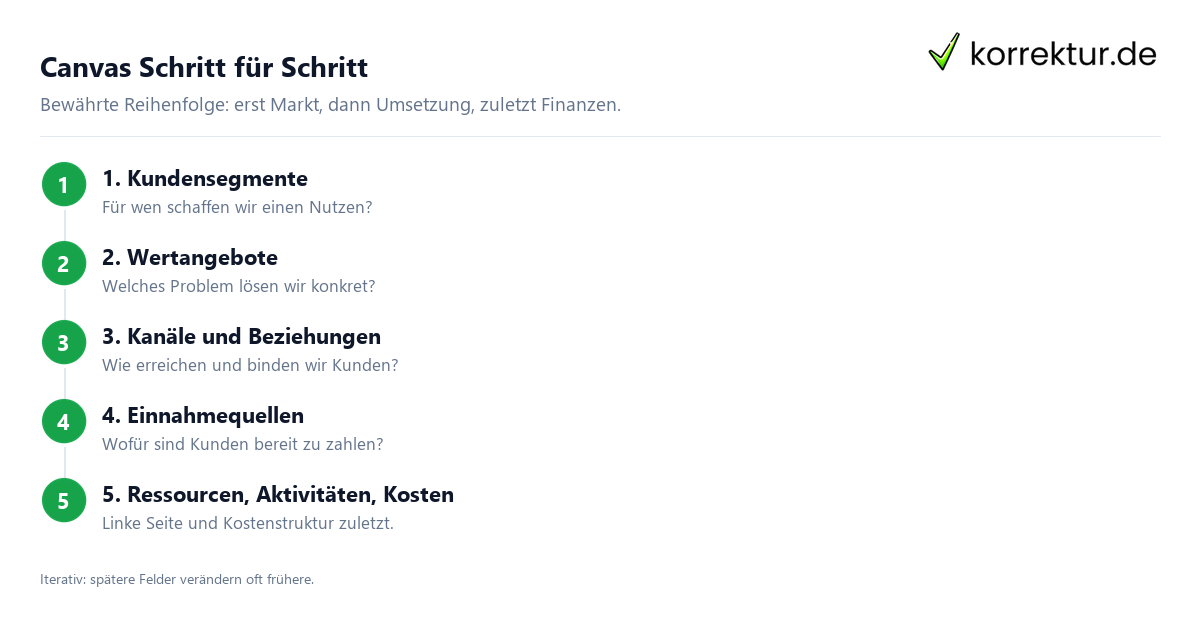Select the green step 5 circle
1200x630 pixels.
(64, 501)
